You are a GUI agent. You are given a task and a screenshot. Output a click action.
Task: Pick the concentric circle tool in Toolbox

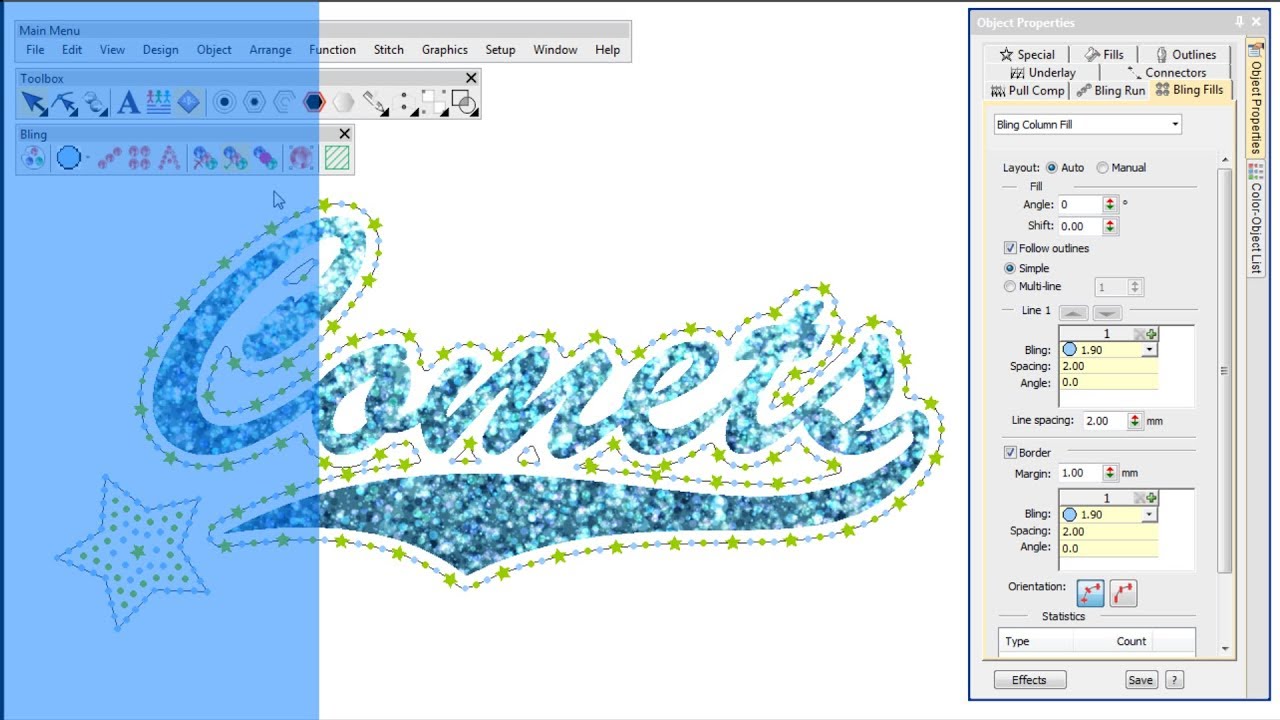pyautogui.click(x=224, y=102)
